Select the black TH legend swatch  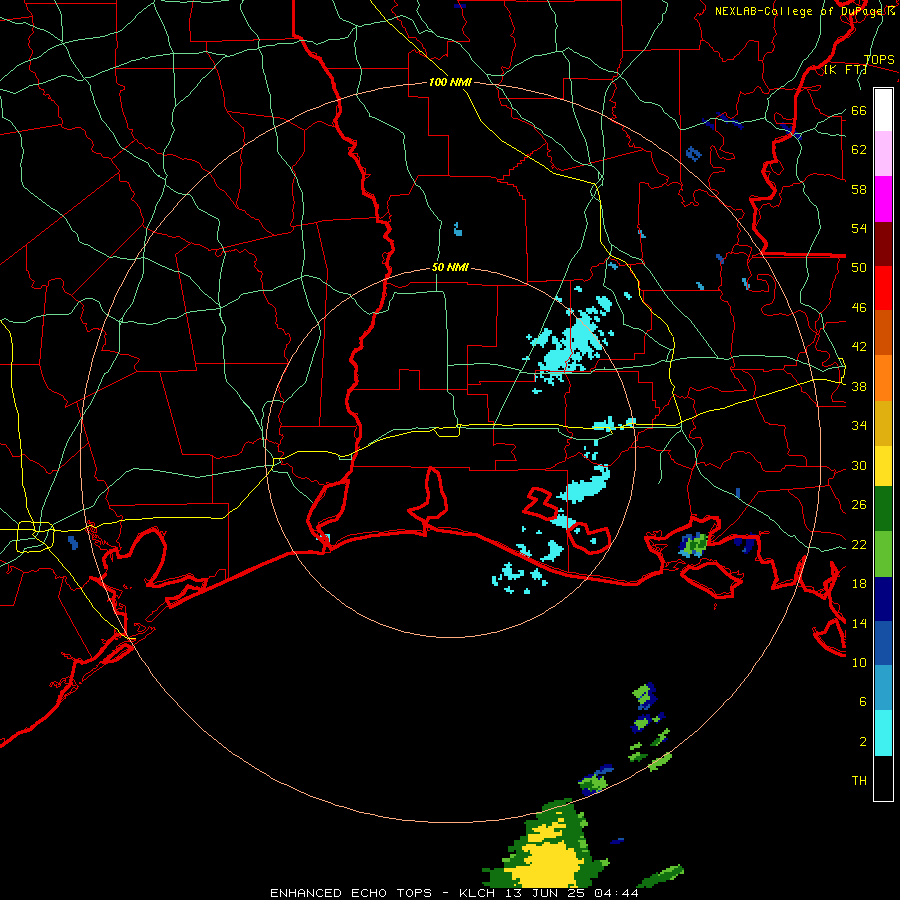pyautogui.click(x=883, y=778)
